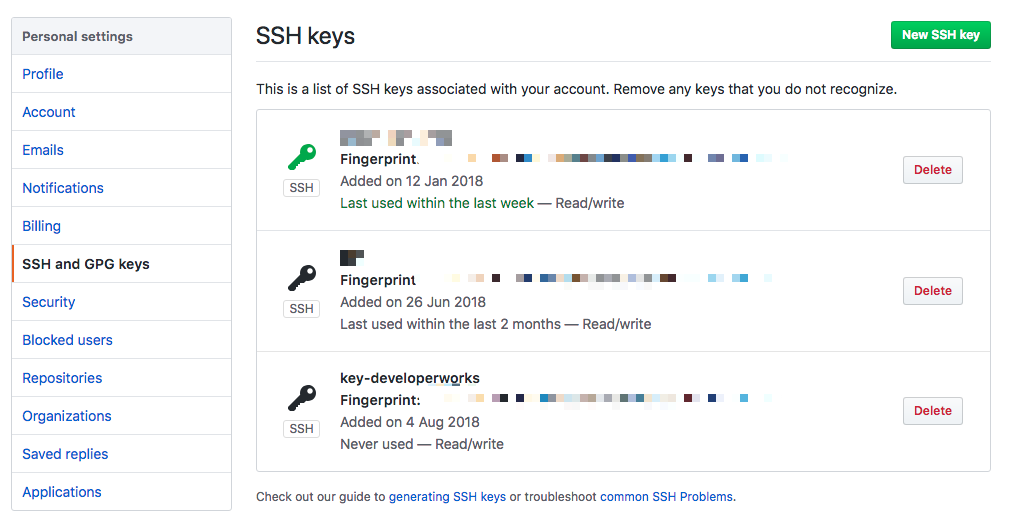
Task: Delete the key added on 26 Jun 2018
Action: point(932,291)
